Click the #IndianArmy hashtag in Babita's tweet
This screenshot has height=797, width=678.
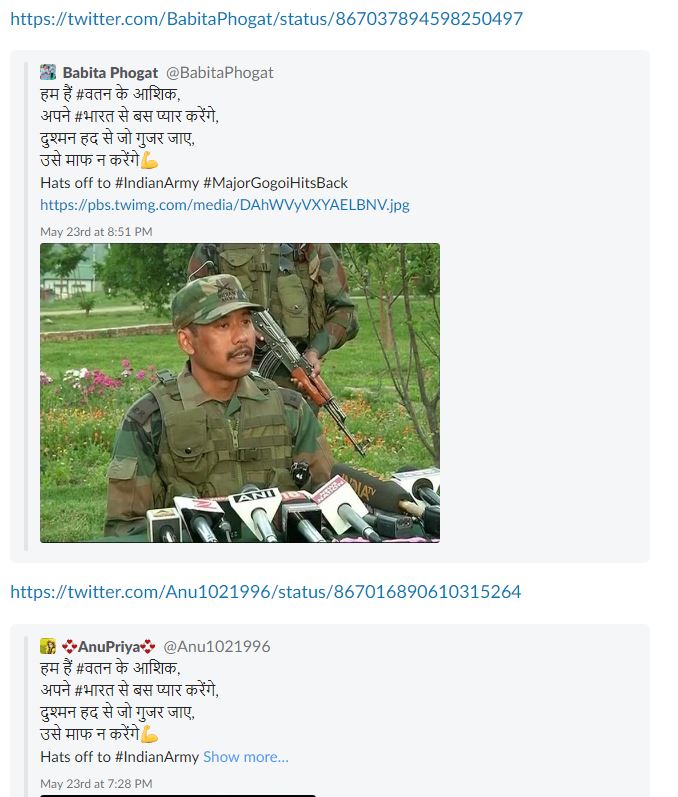(157, 183)
